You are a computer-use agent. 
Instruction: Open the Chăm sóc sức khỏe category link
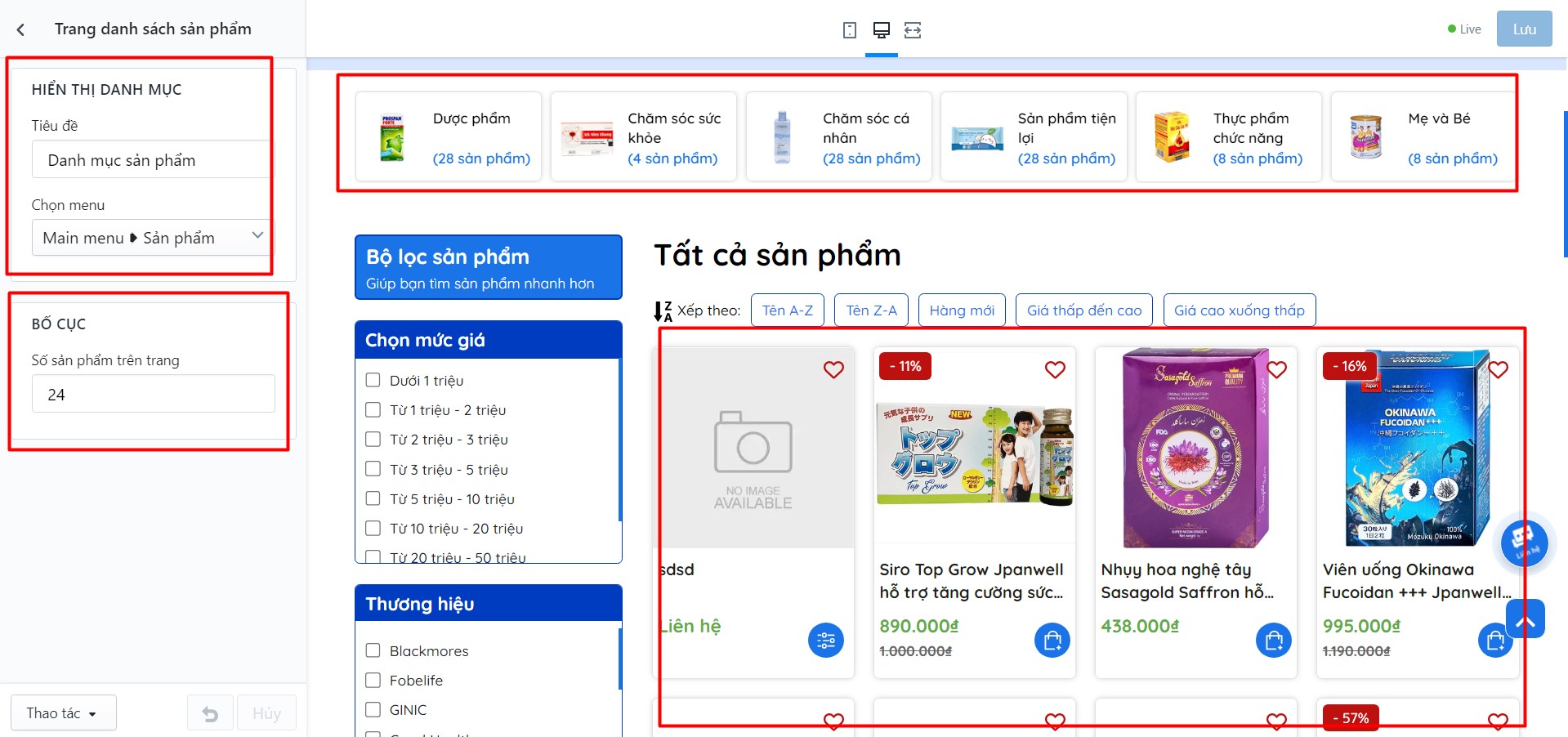coord(674,128)
